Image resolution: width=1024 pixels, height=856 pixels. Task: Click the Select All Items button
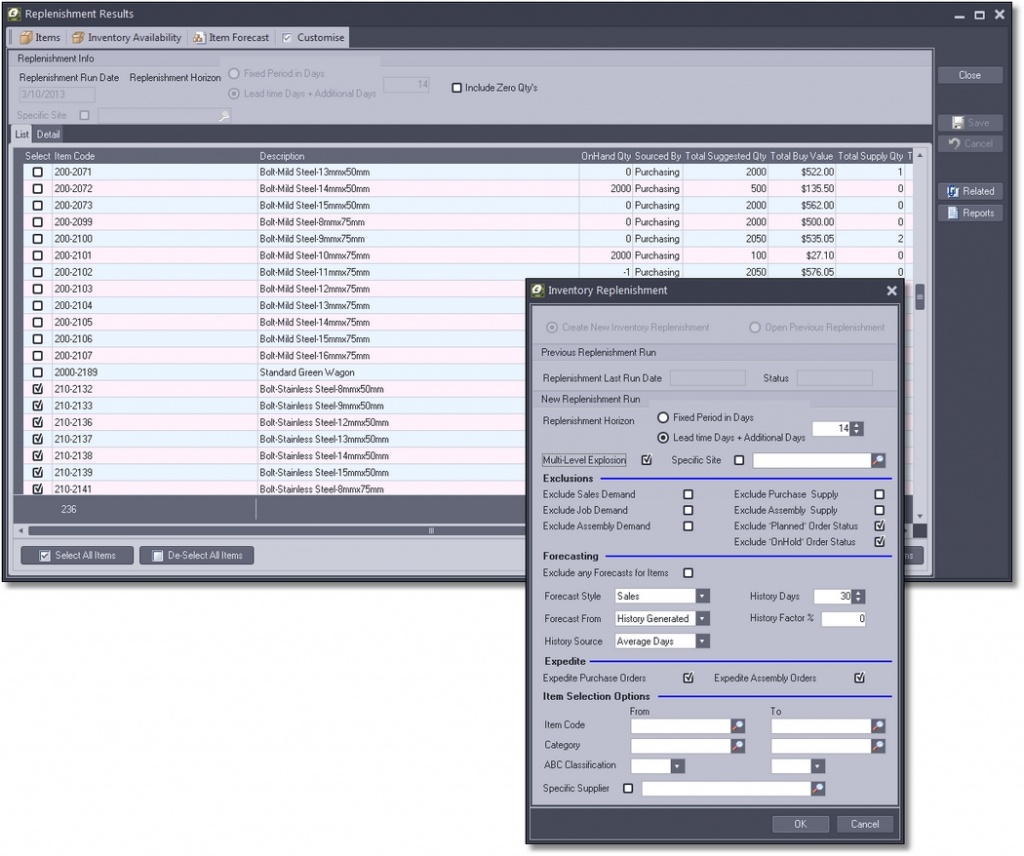pyautogui.click(x=77, y=556)
